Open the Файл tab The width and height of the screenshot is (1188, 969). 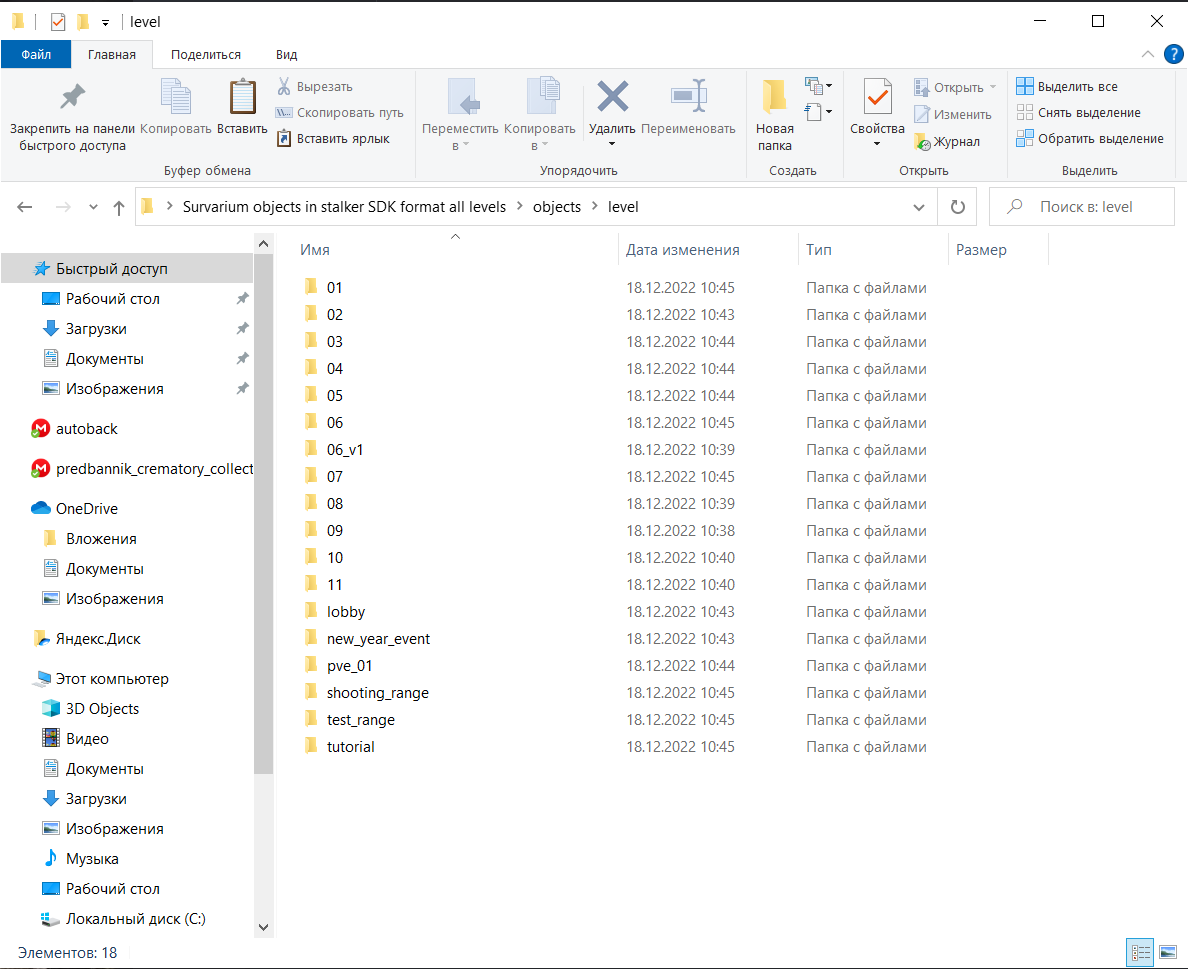(36, 55)
